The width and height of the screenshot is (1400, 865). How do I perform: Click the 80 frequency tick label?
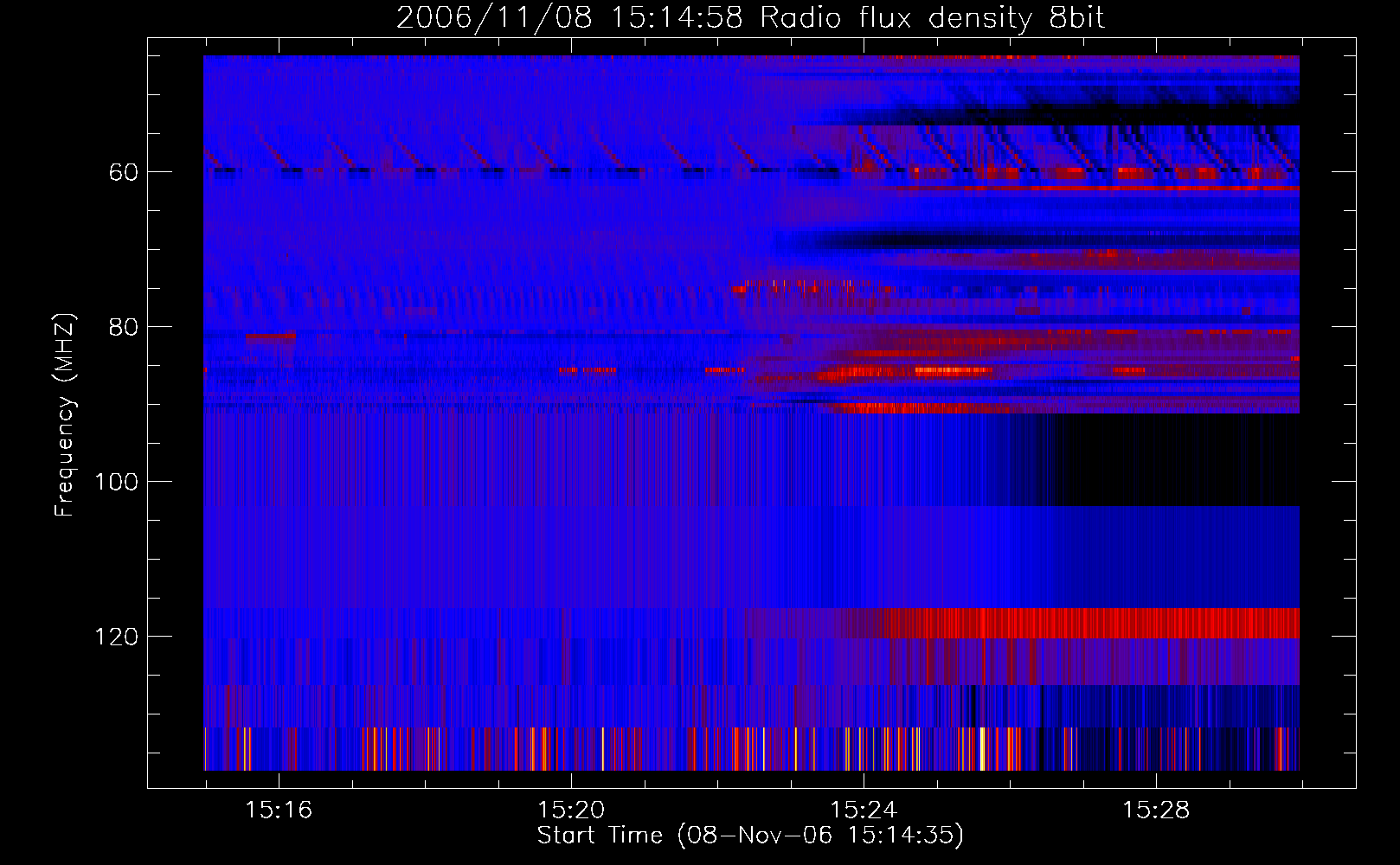point(124,328)
